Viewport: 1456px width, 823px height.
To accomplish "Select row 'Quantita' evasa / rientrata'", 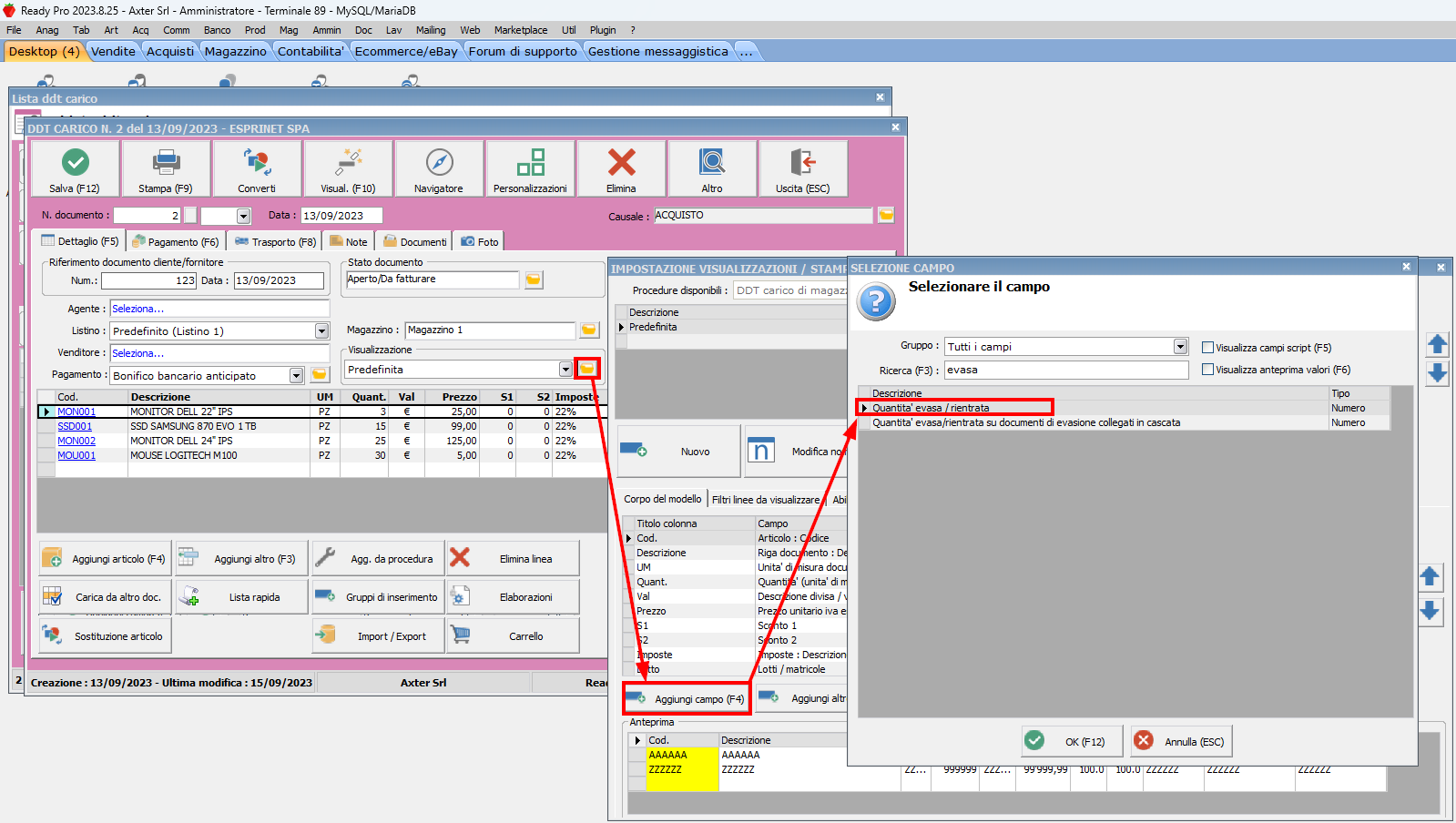I will pos(1125,408).
